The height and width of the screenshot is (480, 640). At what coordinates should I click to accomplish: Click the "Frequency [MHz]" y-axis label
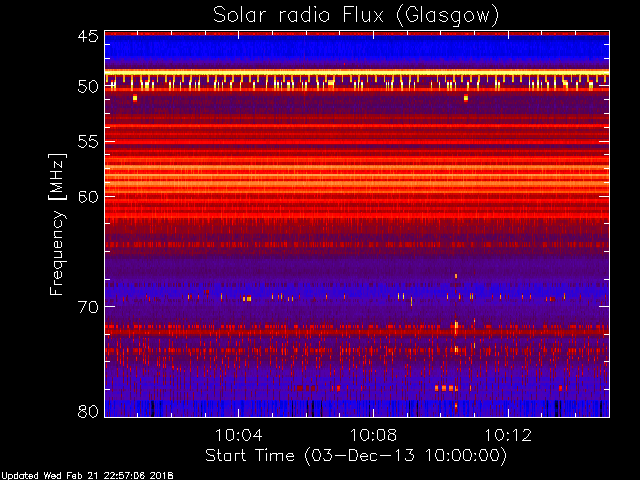(x=57, y=223)
